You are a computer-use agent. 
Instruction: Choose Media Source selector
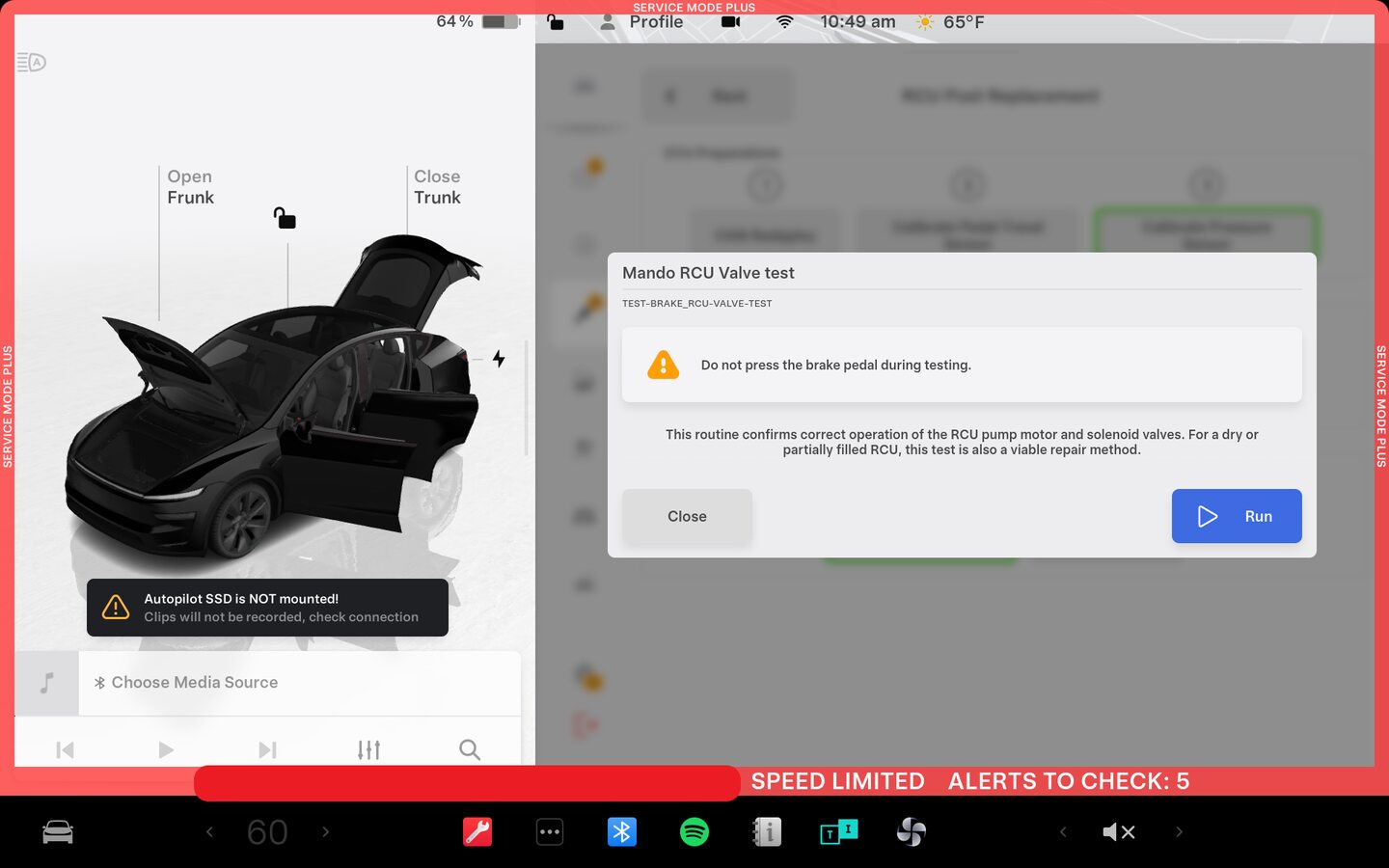tap(194, 682)
